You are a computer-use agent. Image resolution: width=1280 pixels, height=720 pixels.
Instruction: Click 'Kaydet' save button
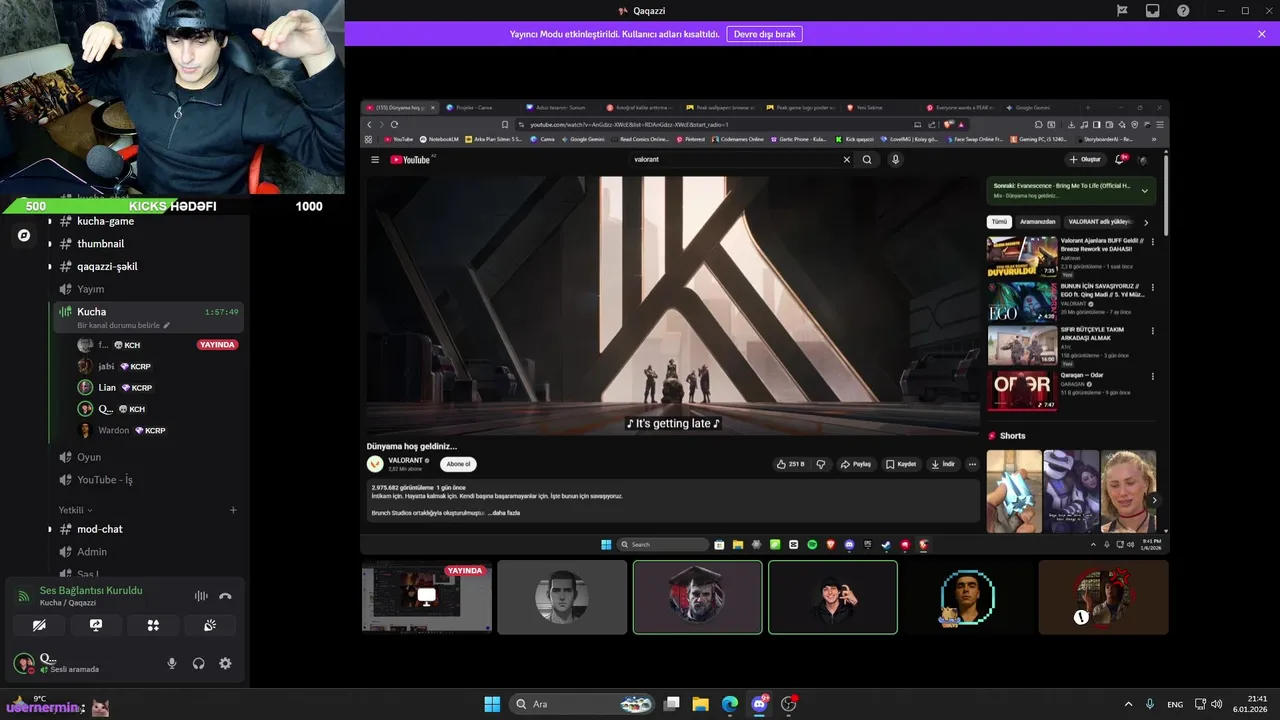(x=902, y=464)
